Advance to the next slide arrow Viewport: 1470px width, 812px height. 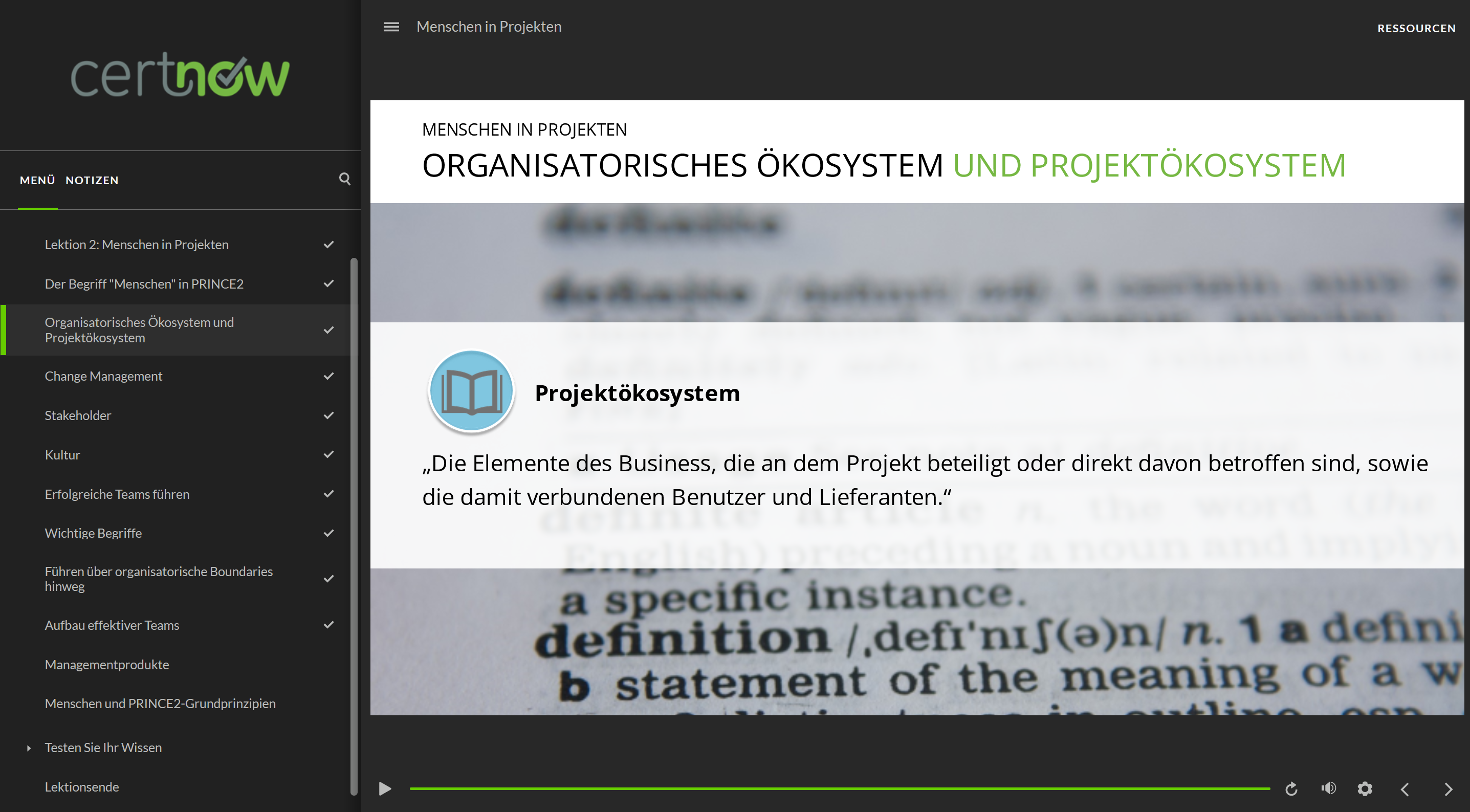click(1448, 788)
